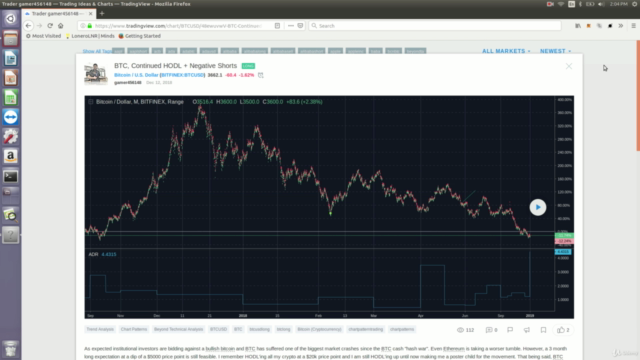Image resolution: width=640 pixels, height=360 pixels.
Task: Open the Ubuntu dash search launcher
Action: click(11, 19)
